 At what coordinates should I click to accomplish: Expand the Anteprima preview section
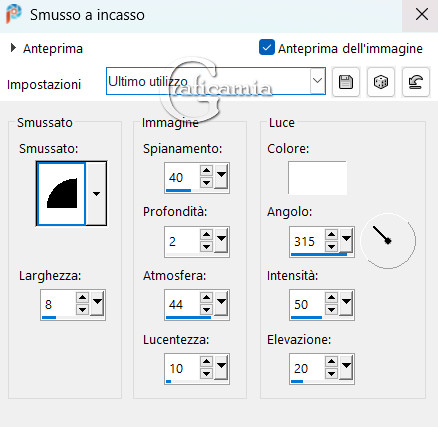click(13, 48)
